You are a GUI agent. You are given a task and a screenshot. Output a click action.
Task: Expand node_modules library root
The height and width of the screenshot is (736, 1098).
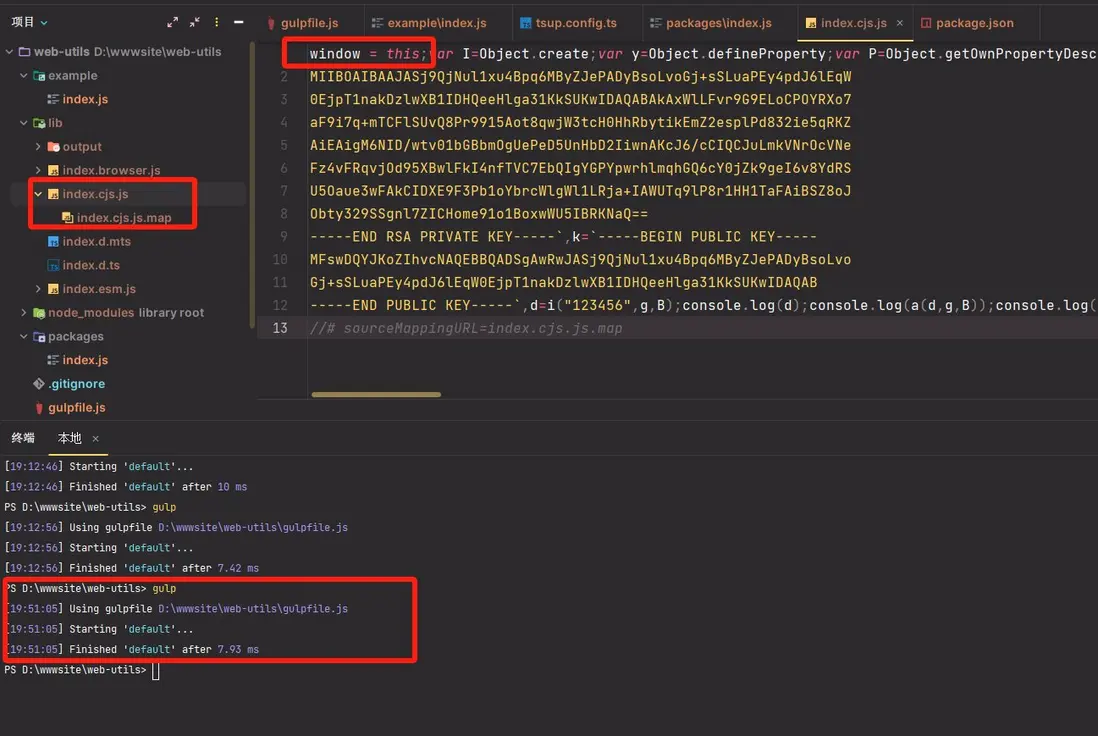click(x=24, y=312)
